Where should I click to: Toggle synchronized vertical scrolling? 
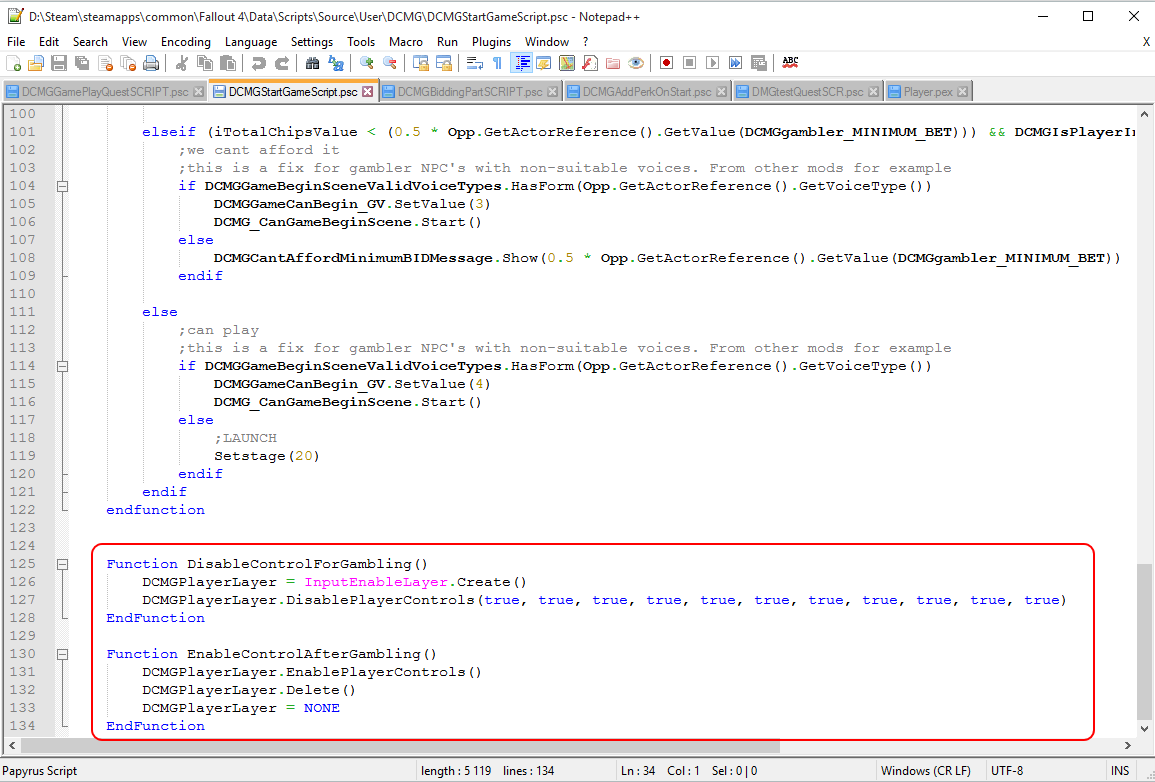(x=421, y=63)
